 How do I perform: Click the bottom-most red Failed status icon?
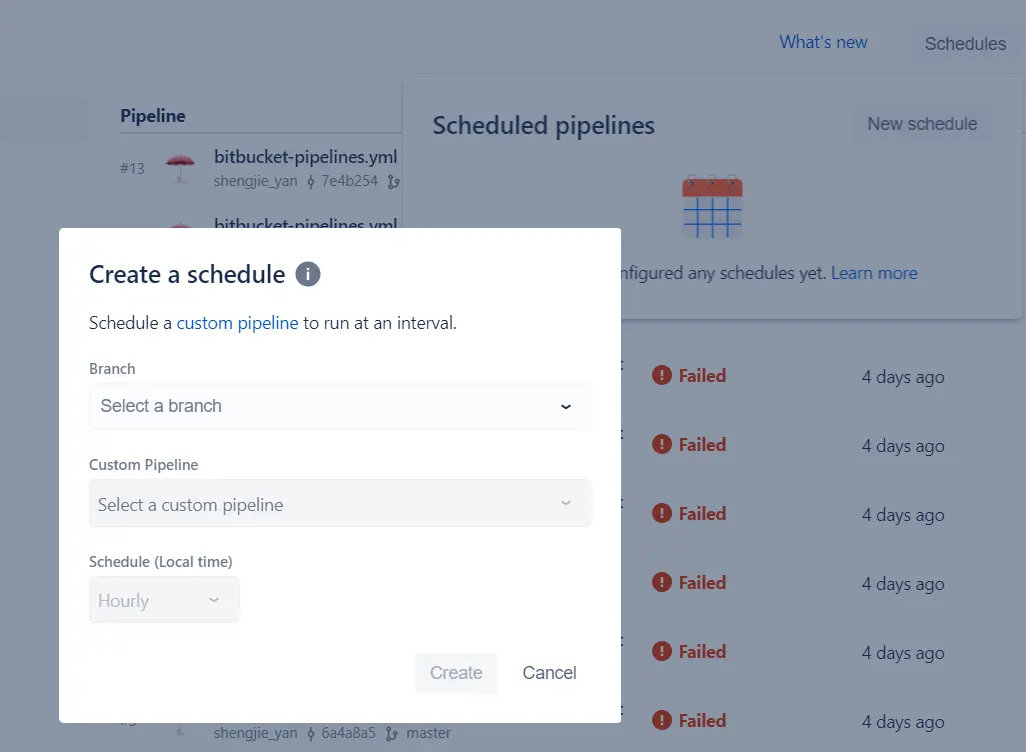pyautogui.click(x=662, y=721)
